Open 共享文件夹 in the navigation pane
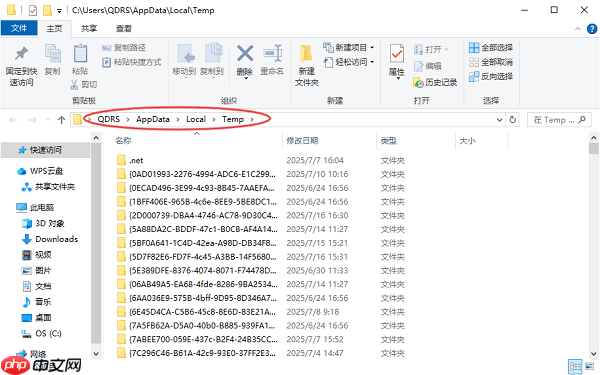This screenshot has width=600, height=375. (x=49, y=187)
